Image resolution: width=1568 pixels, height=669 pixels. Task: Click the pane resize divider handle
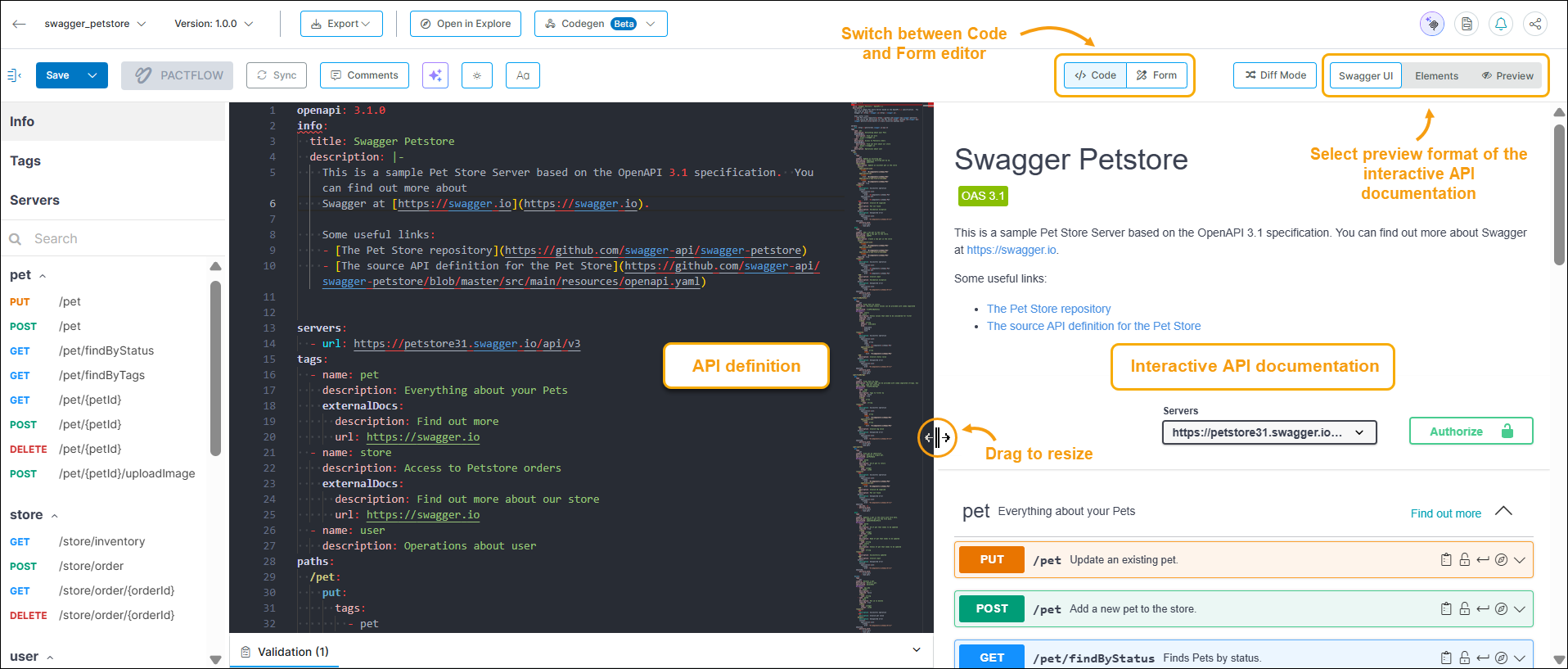936,437
